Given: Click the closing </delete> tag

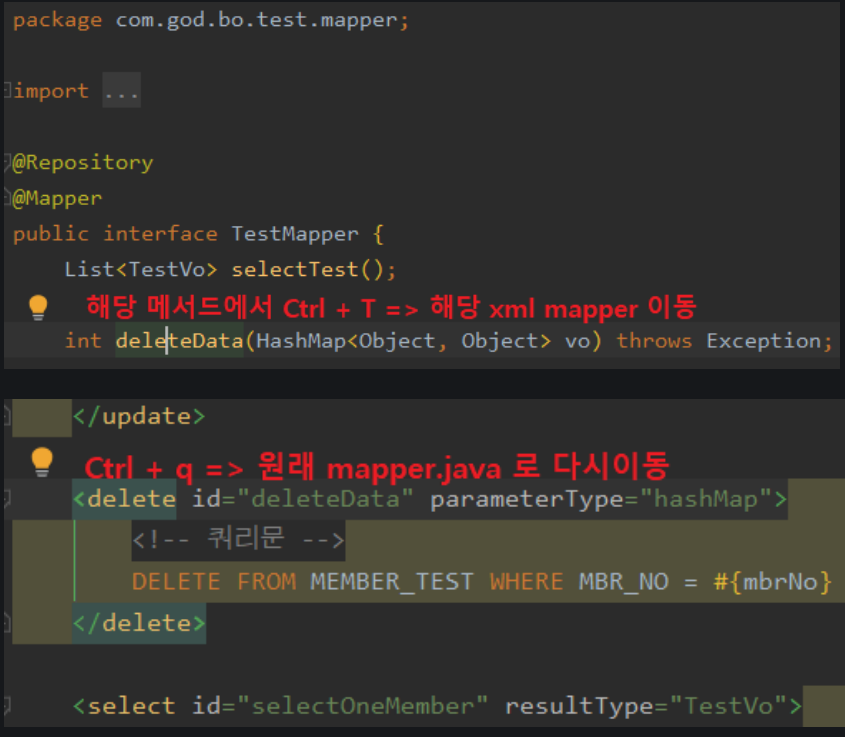Looking at the screenshot, I should click(139, 623).
